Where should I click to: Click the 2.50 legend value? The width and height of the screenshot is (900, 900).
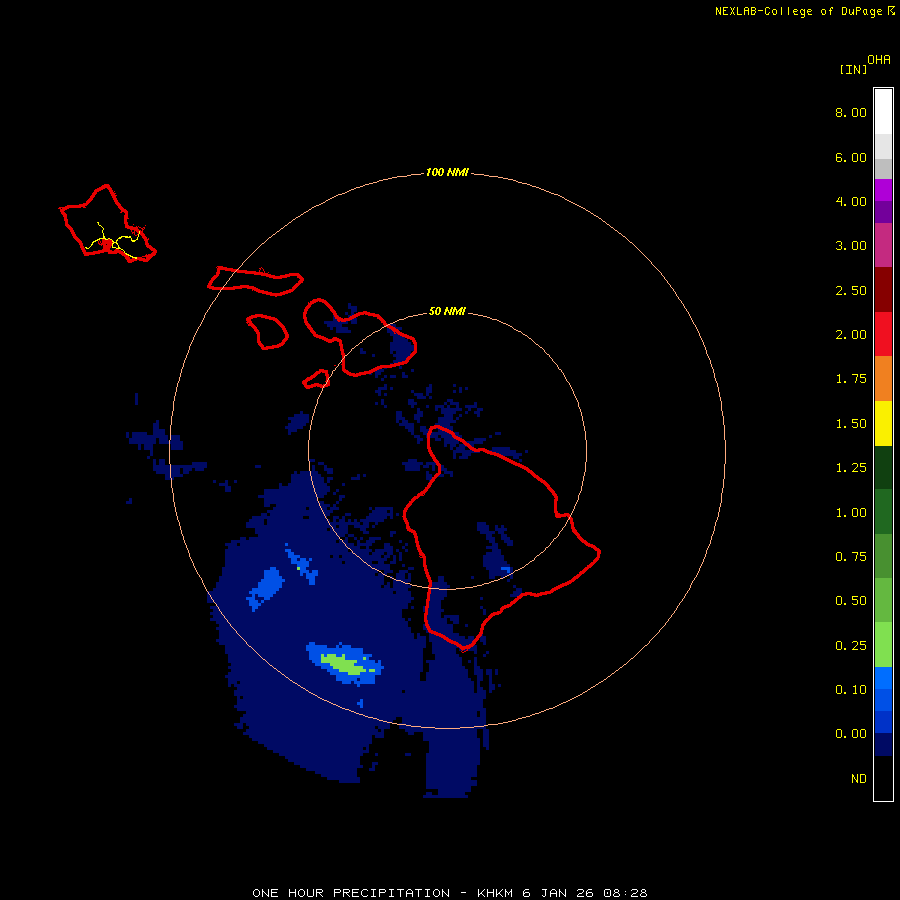coord(851,290)
